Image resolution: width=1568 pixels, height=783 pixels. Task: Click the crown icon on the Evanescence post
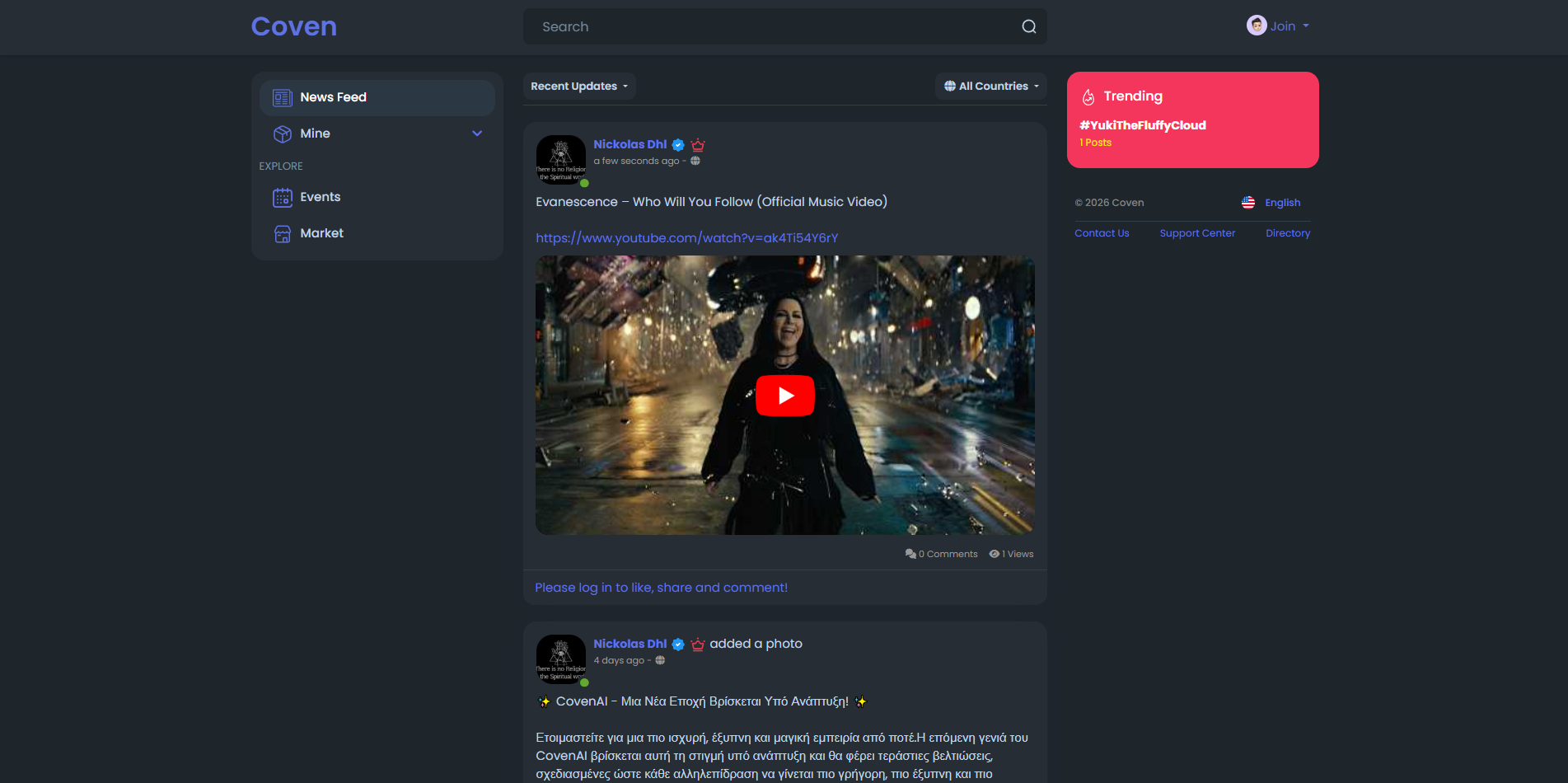[x=698, y=145]
